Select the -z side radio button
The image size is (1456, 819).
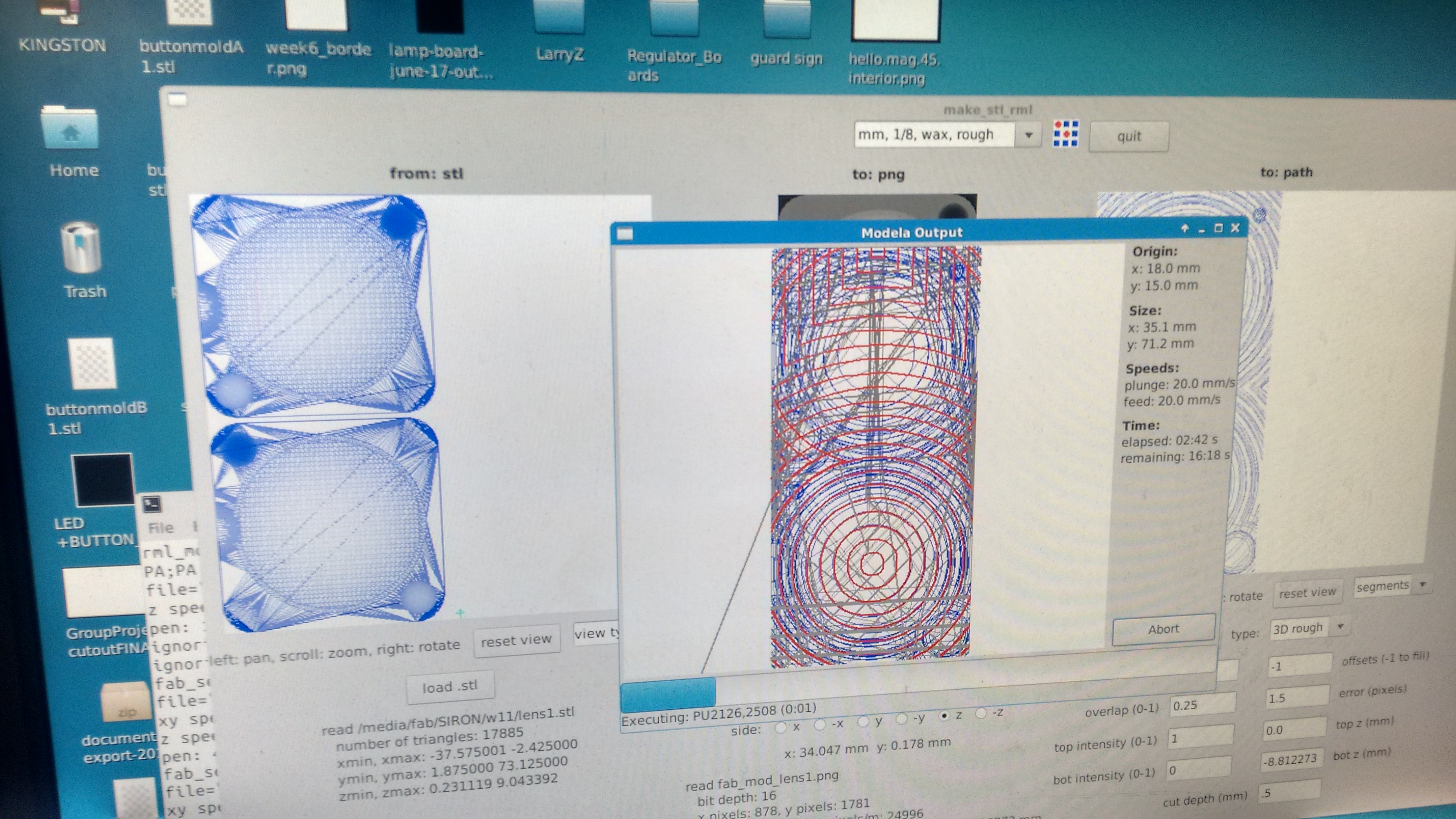(981, 713)
